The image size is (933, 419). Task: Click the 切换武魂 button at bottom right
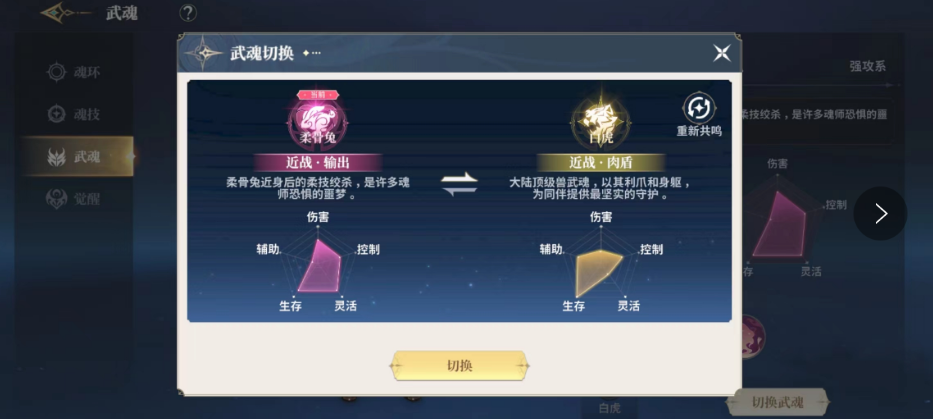(x=777, y=402)
